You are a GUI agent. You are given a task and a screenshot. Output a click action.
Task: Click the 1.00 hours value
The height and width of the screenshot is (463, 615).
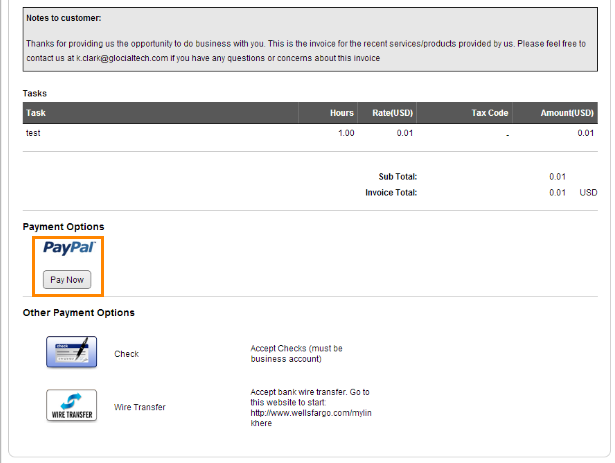346,133
